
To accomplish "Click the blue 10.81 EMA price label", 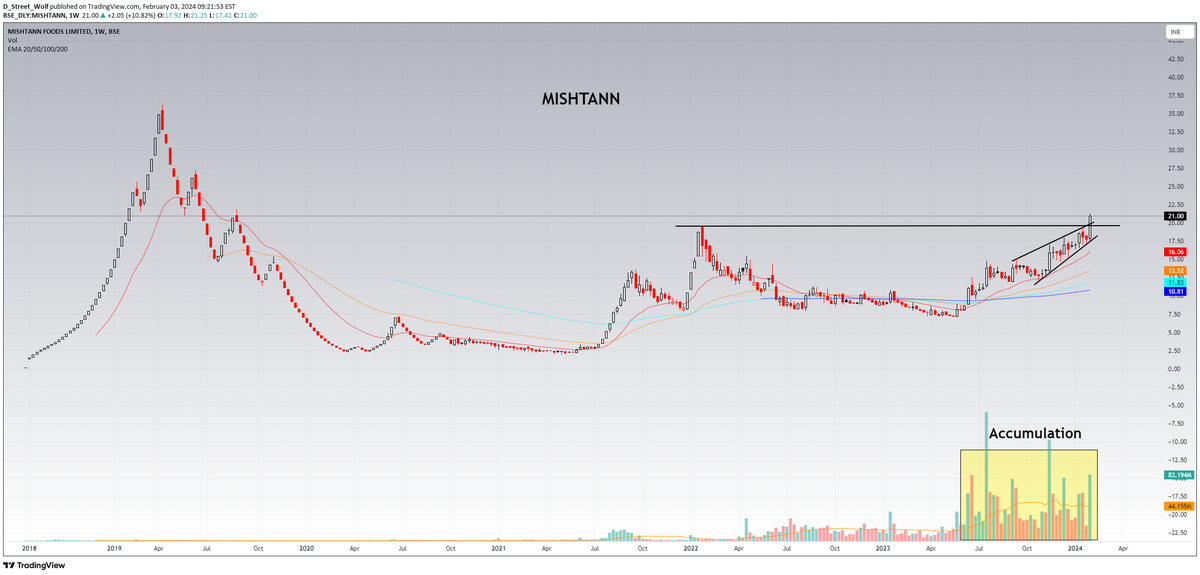I will tap(1175, 293).
